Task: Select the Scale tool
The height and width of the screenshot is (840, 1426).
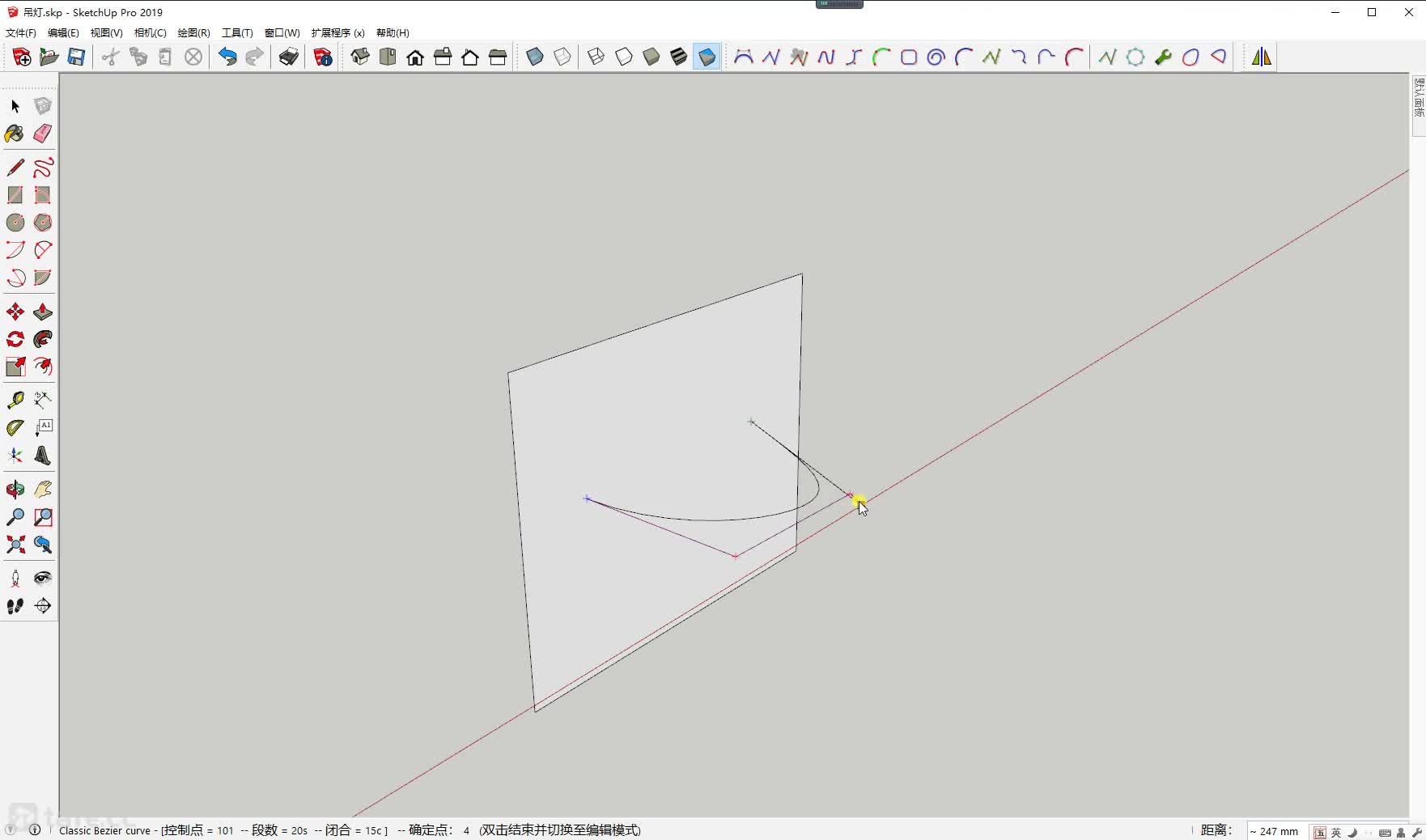Action: pos(15,367)
